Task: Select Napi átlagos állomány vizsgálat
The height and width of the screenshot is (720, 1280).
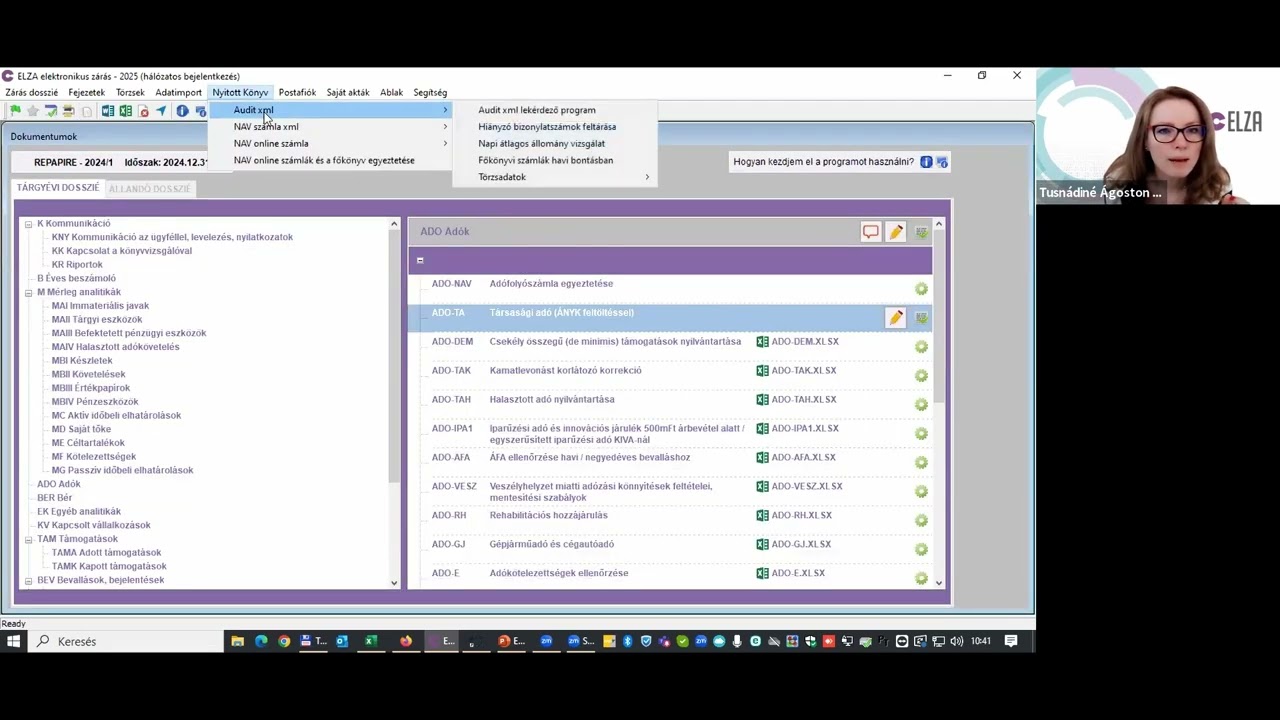Action: coord(555,144)
